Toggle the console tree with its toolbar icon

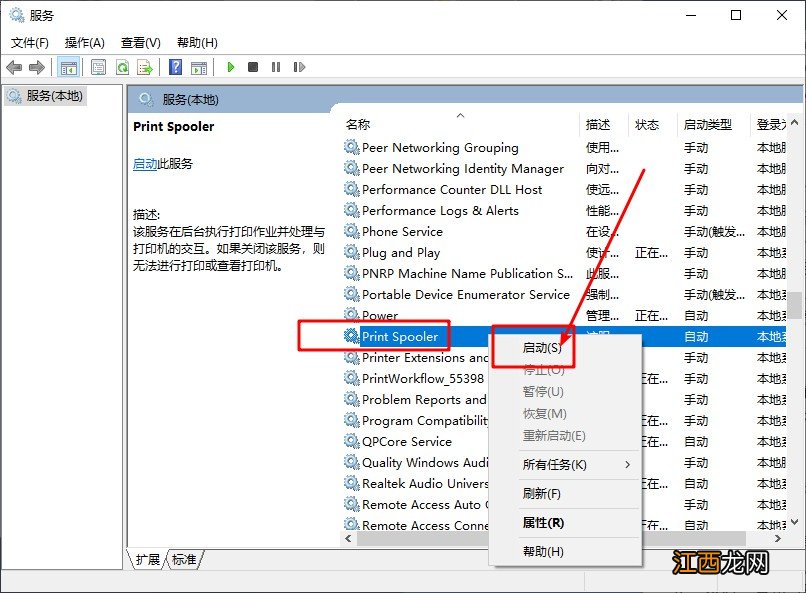(x=68, y=67)
